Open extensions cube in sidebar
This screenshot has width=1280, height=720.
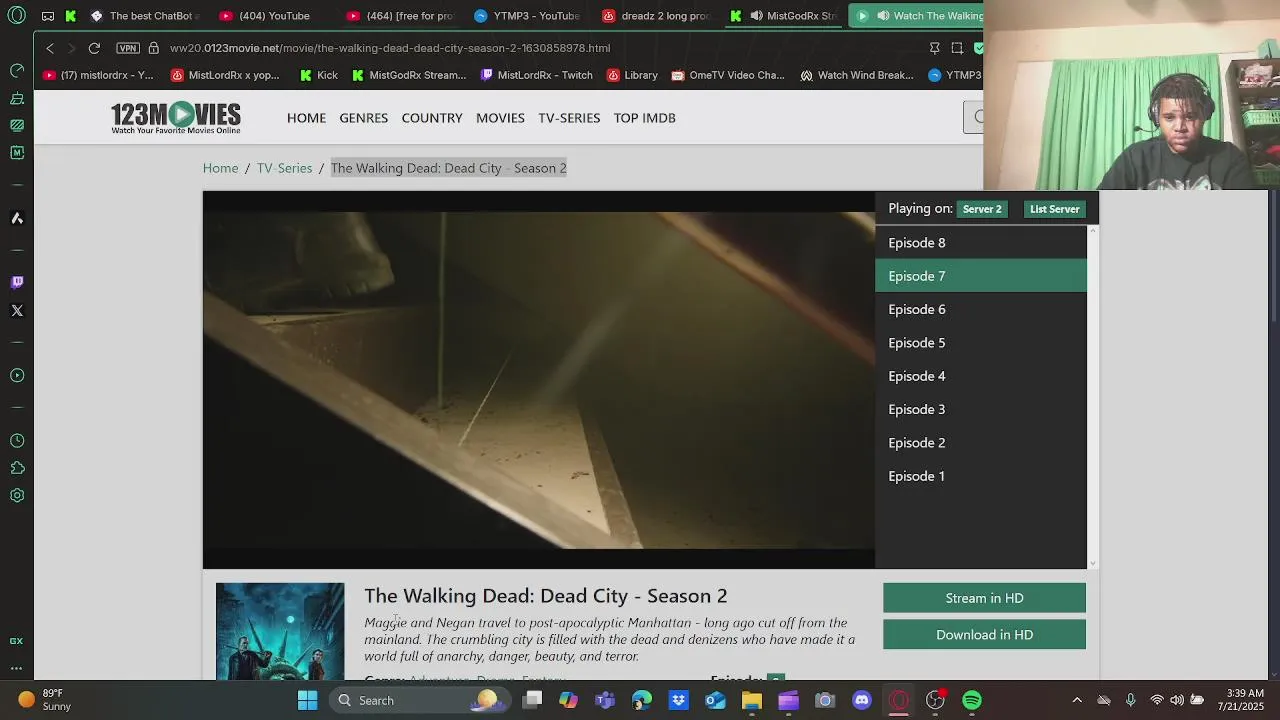pyautogui.click(x=17, y=468)
